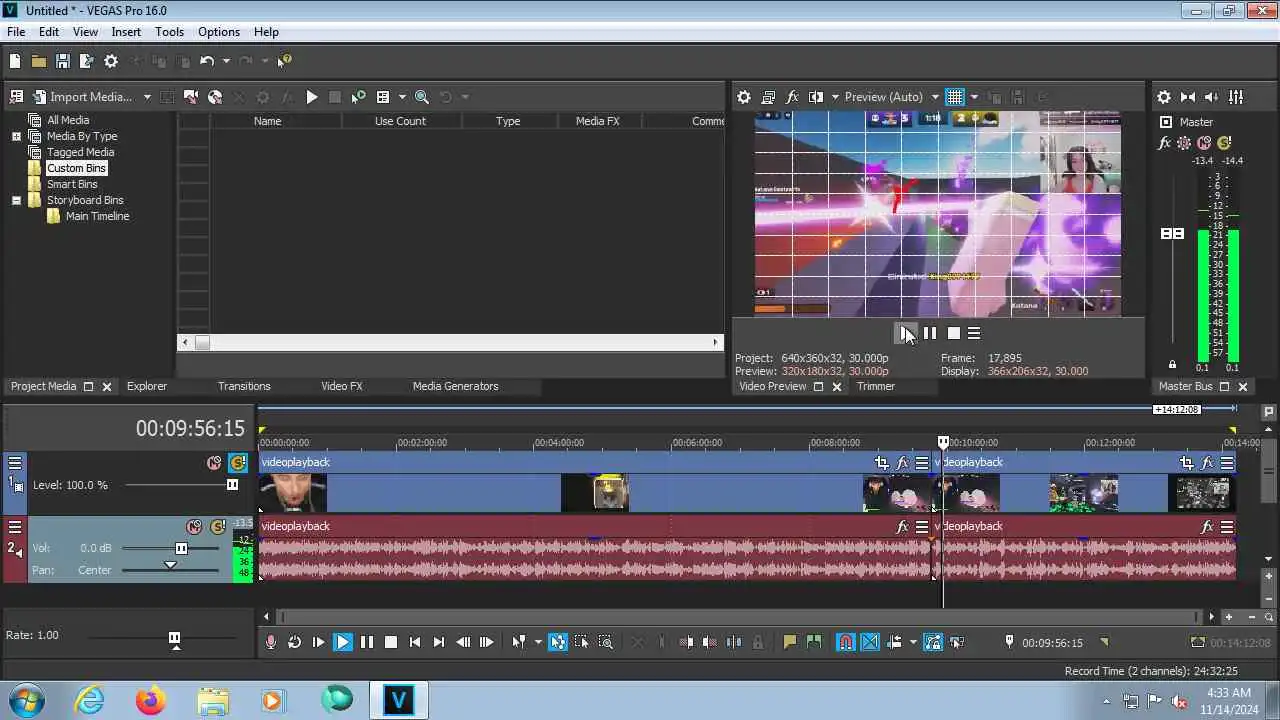Toggle the Master fader lock icon
The height and width of the screenshot is (720, 1280).
point(1173,364)
